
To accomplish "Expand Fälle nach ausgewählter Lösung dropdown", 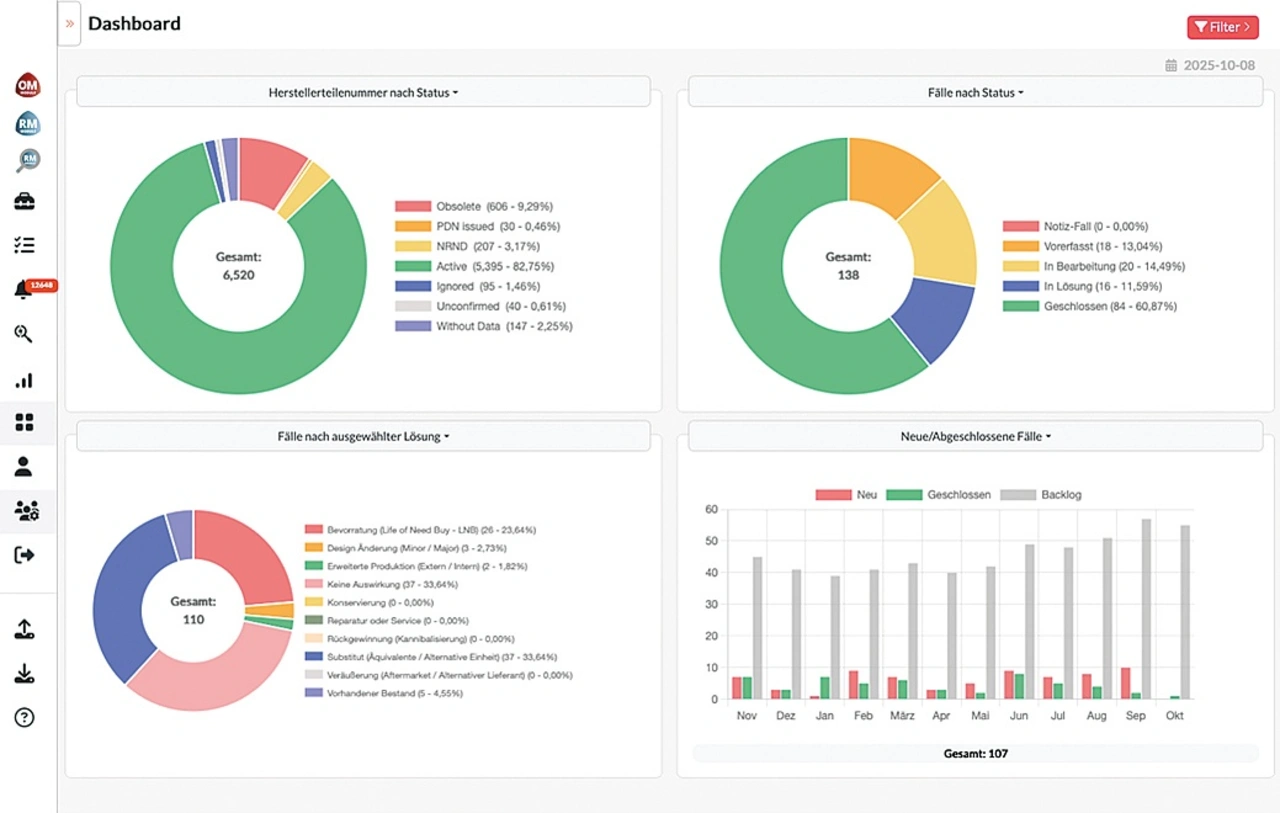I will 363,437.
